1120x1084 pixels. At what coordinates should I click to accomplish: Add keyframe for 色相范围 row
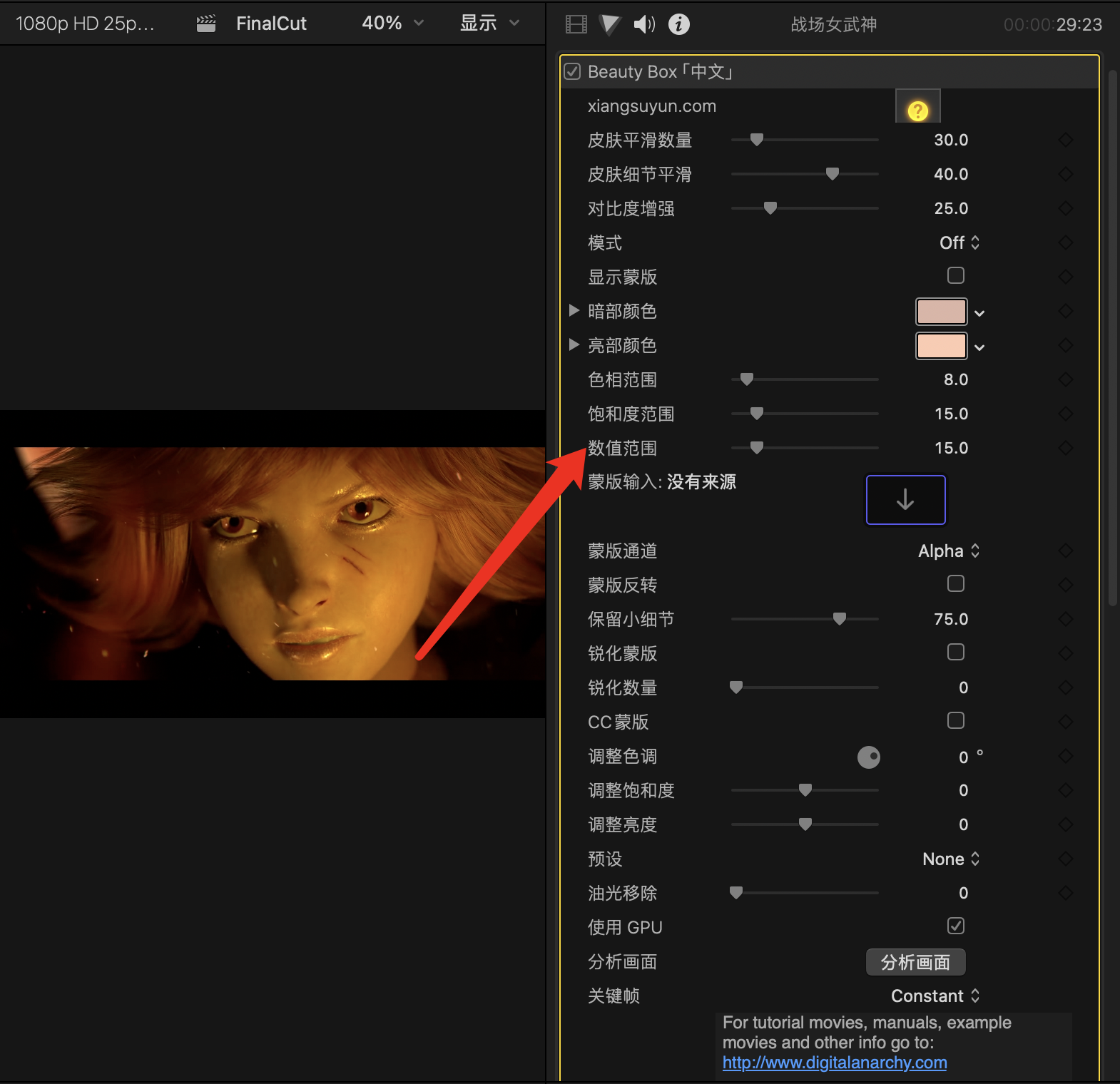1066,379
